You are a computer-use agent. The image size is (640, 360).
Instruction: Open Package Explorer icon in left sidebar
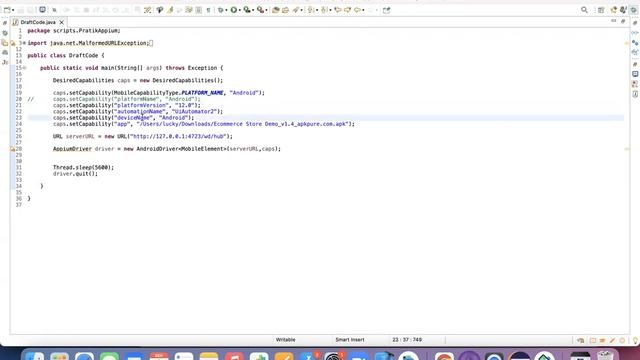point(5,42)
